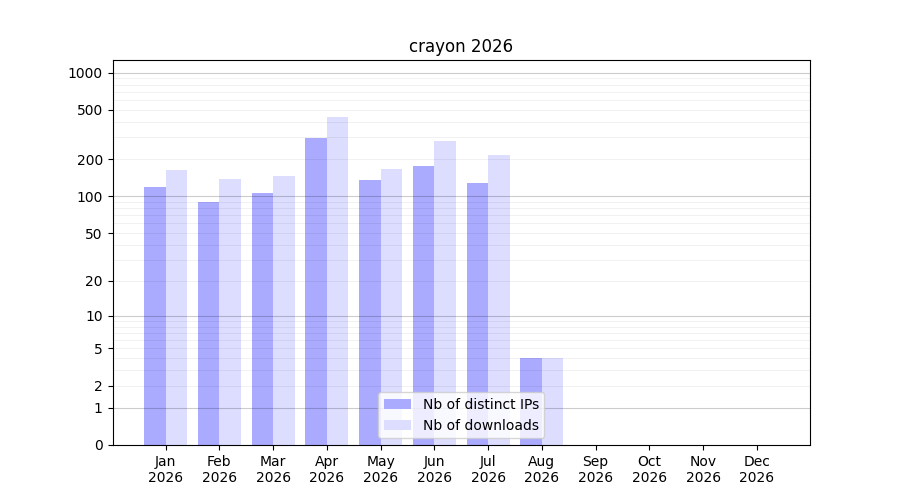
Task: Click the chart title crayon 2026
Action: [460, 46]
